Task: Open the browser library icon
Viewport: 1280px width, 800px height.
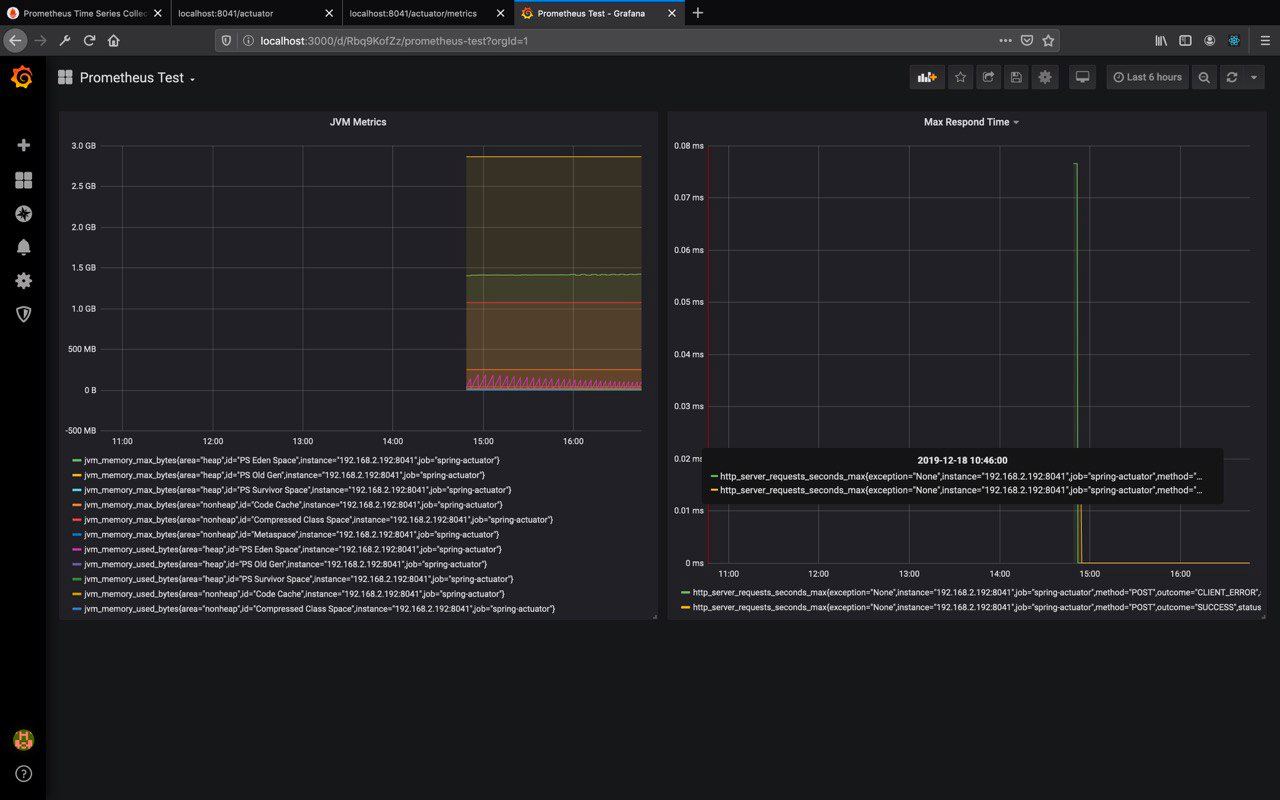Action: click(x=1161, y=40)
